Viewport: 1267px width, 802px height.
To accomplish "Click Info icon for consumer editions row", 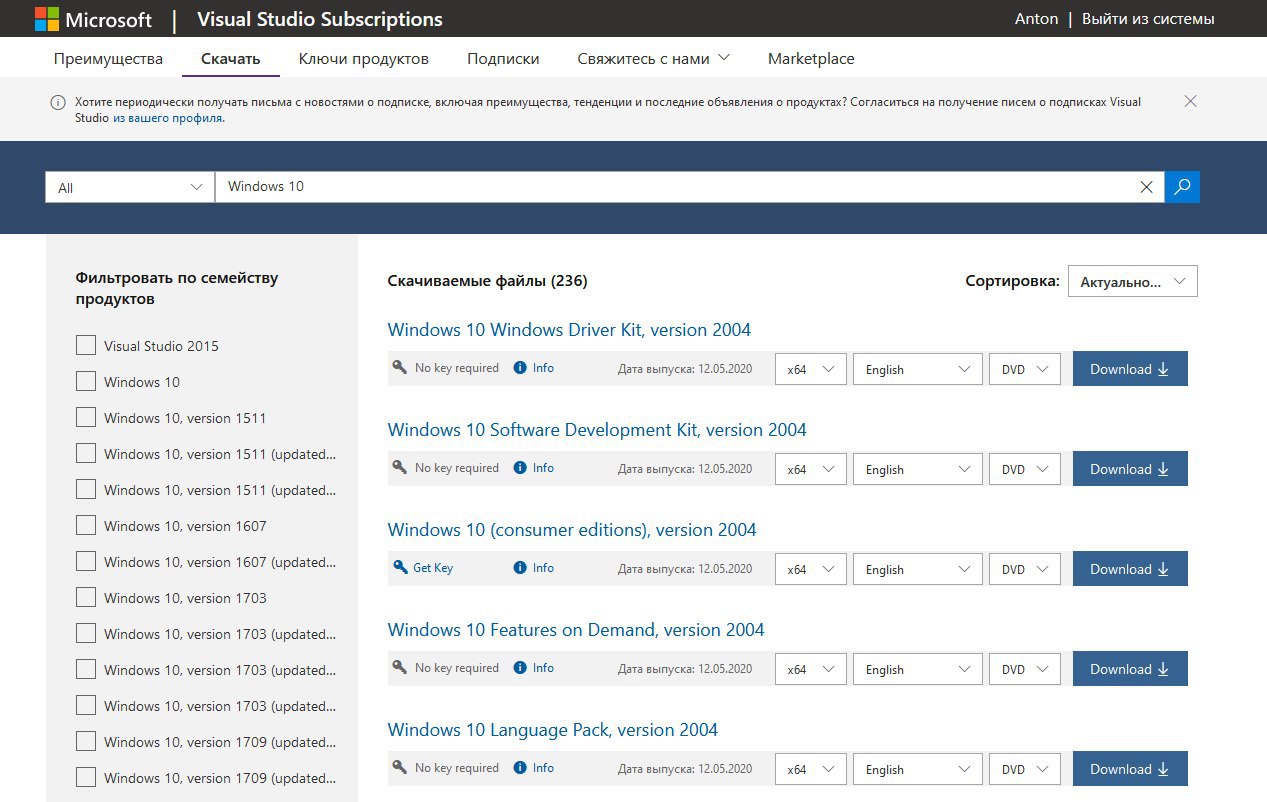I will tap(520, 568).
